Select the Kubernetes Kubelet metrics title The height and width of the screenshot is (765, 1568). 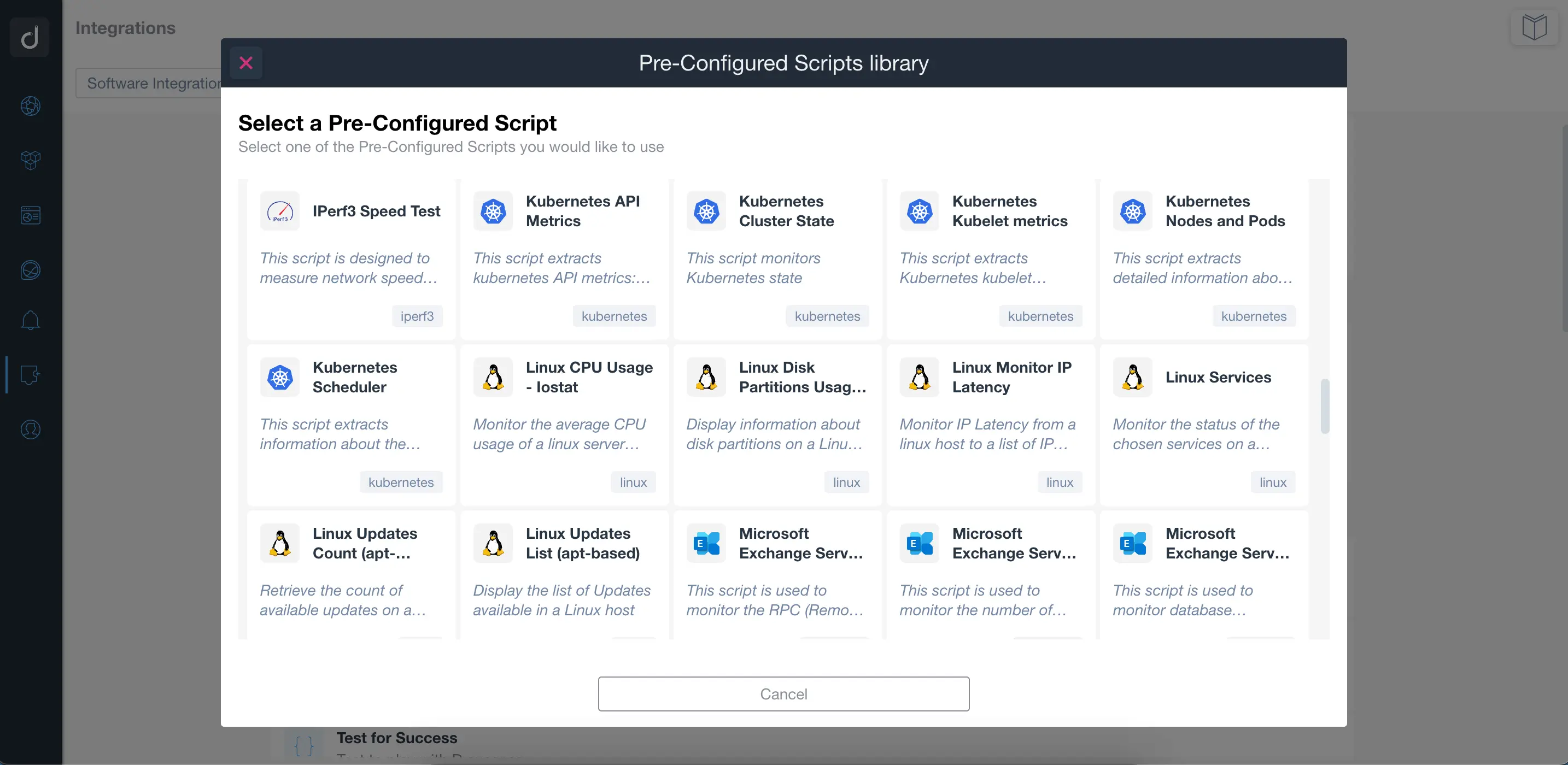pyautogui.click(x=1010, y=211)
